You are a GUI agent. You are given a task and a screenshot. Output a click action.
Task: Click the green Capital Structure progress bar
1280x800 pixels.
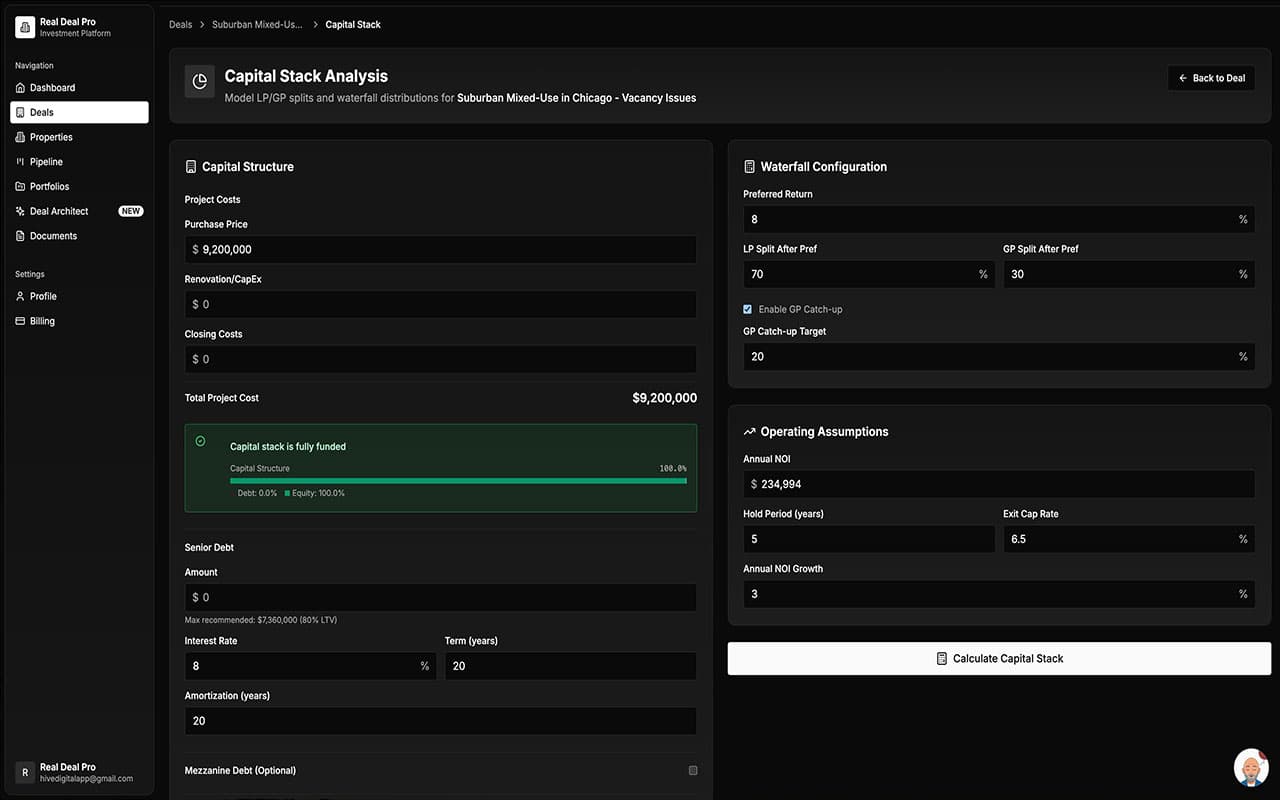coord(458,481)
